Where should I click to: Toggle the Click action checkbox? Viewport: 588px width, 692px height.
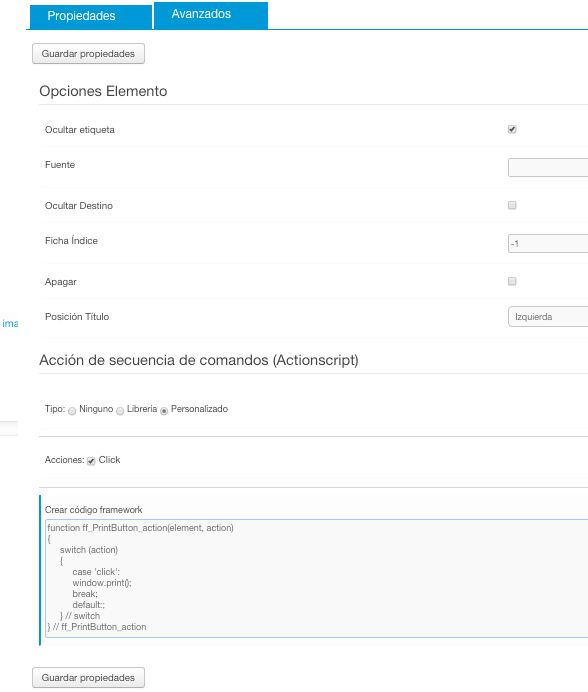(x=91, y=461)
